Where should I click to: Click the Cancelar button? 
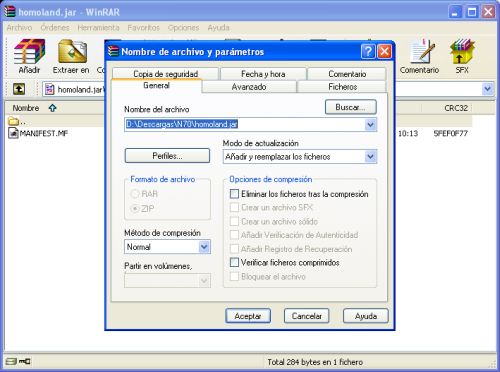pyautogui.click(x=307, y=316)
